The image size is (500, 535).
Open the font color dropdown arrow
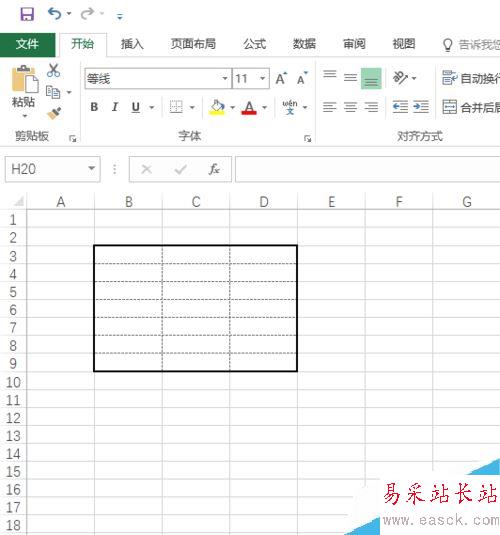click(x=265, y=107)
